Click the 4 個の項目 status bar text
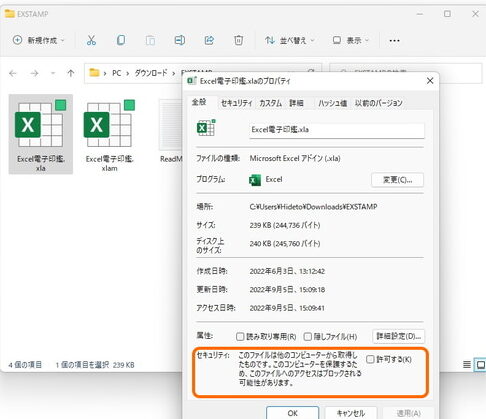486x419 pixels. point(25,365)
